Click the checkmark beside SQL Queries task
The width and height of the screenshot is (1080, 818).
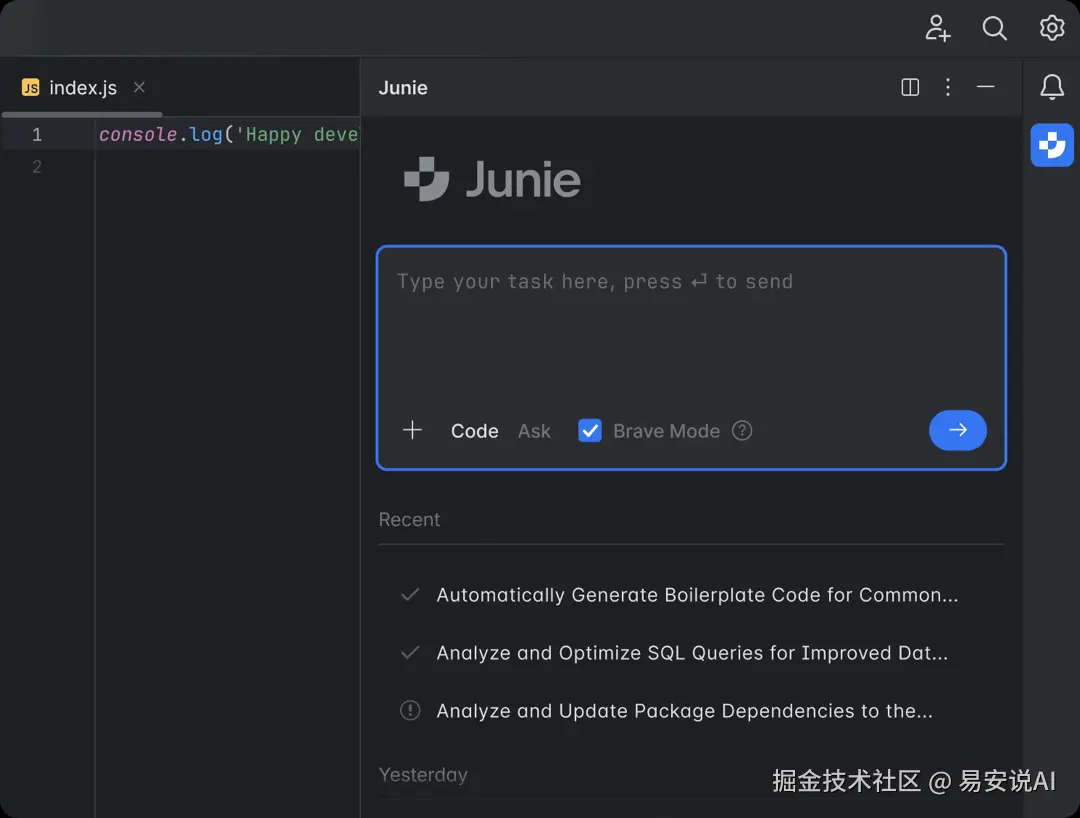410,652
